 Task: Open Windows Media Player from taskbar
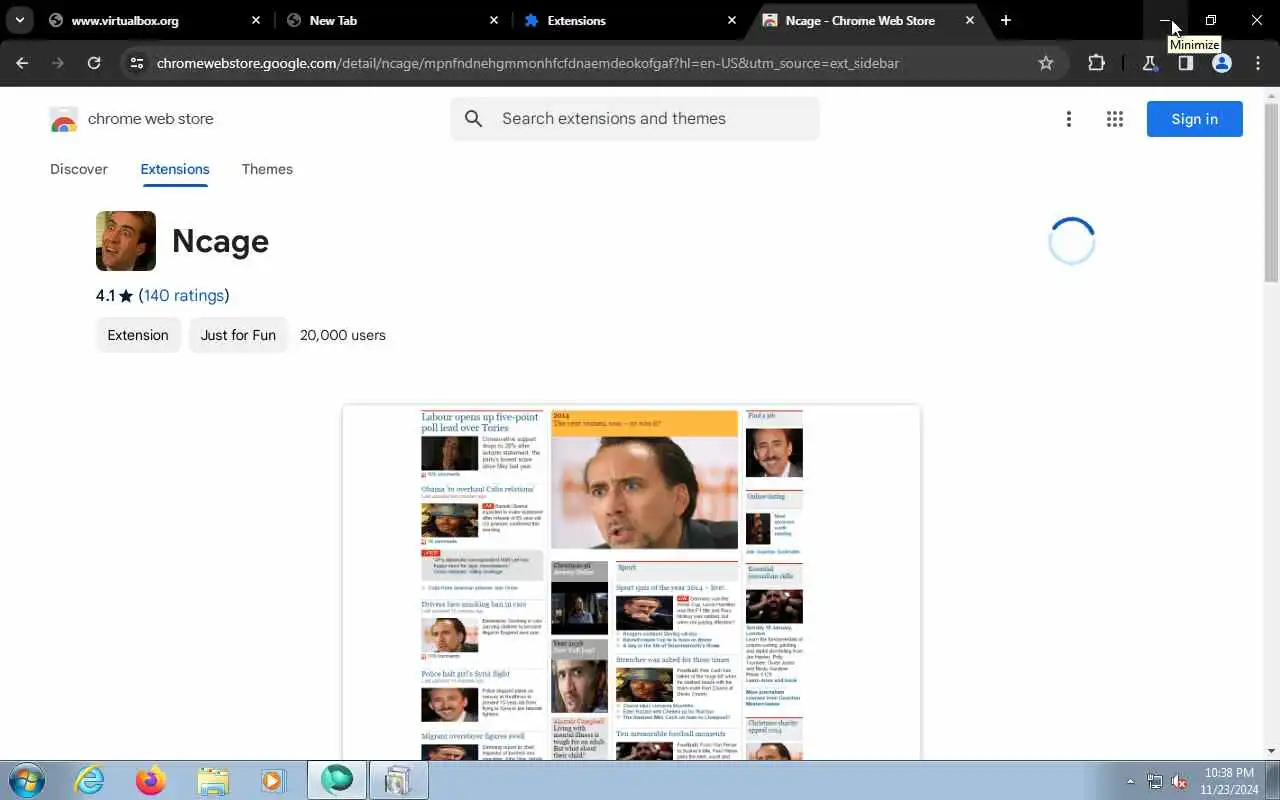[x=272, y=780]
